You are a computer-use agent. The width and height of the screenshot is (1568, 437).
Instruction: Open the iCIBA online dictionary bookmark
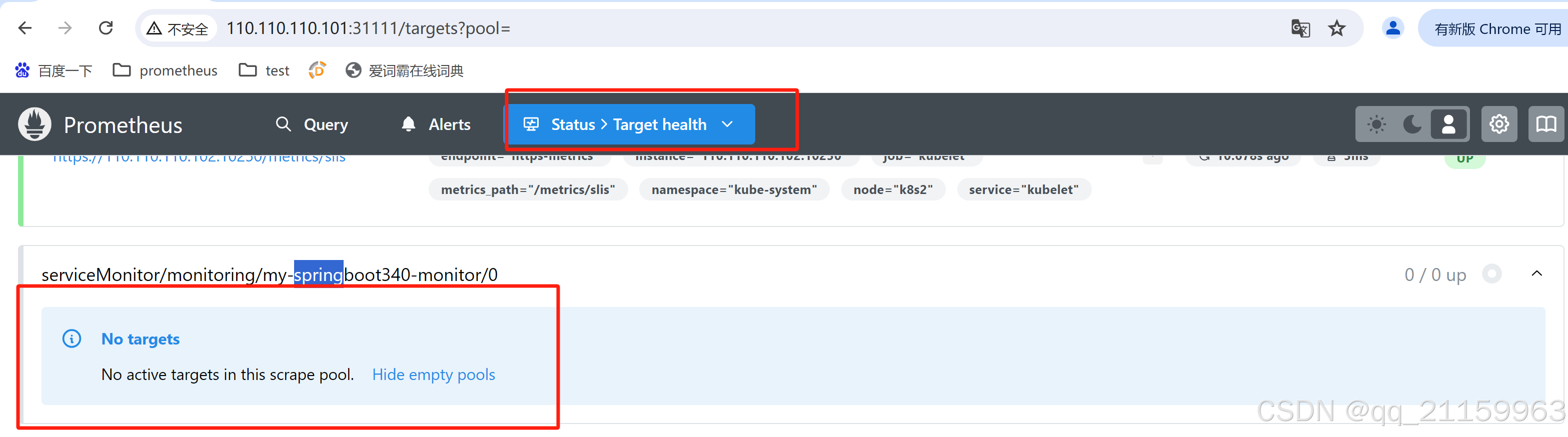[x=404, y=70]
